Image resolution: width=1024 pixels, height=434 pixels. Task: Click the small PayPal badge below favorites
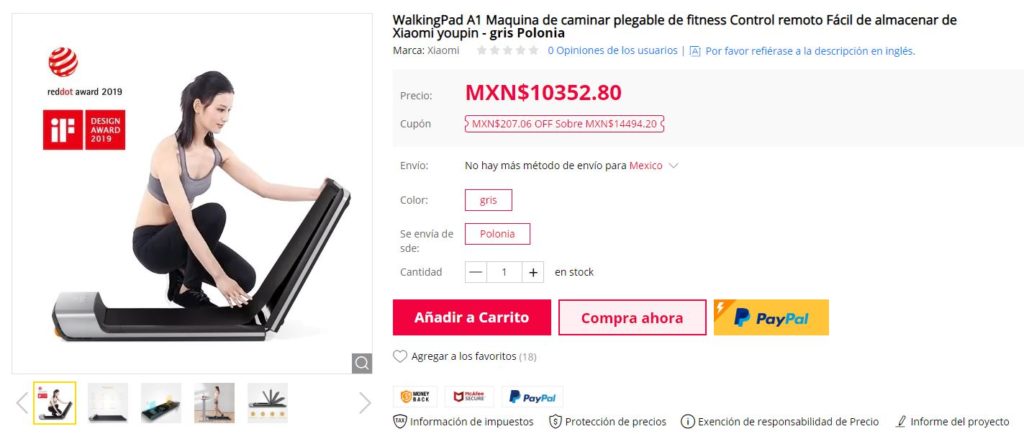coord(532,397)
